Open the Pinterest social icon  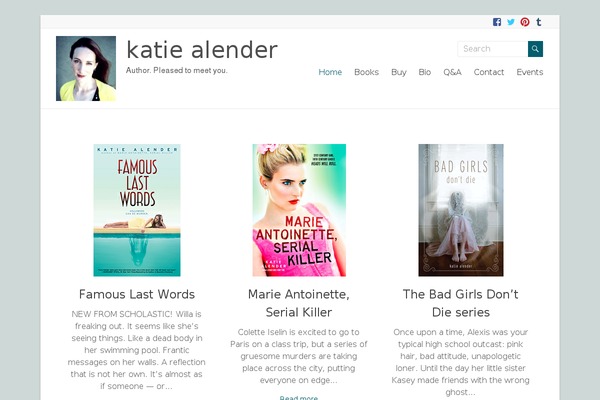tap(525, 22)
